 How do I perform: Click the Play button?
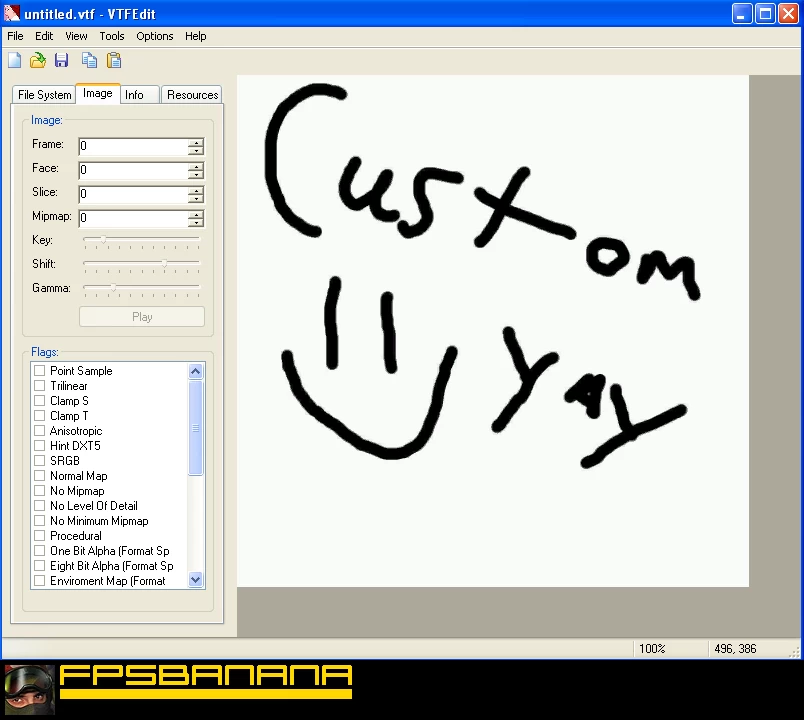coord(141,316)
